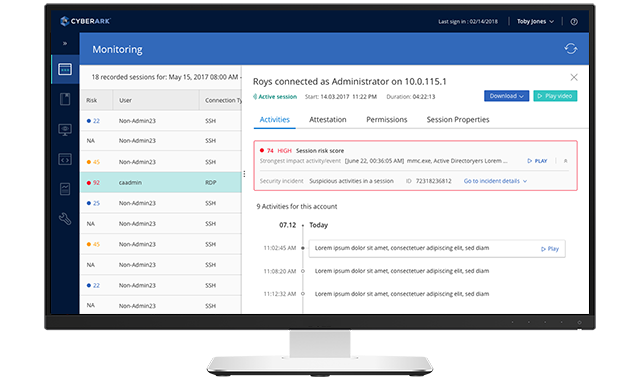Click the Play video button
Viewport: 640px width, 380px height.
(x=555, y=96)
